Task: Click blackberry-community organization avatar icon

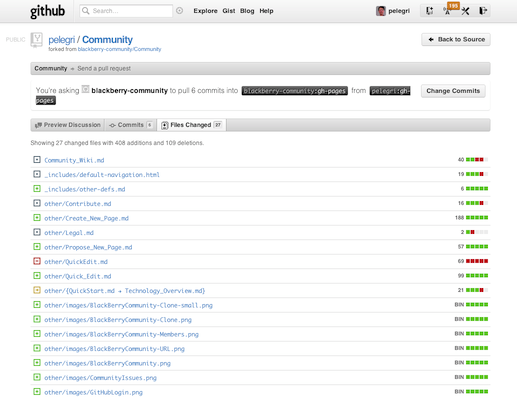Action: click(x=85, y=89)
